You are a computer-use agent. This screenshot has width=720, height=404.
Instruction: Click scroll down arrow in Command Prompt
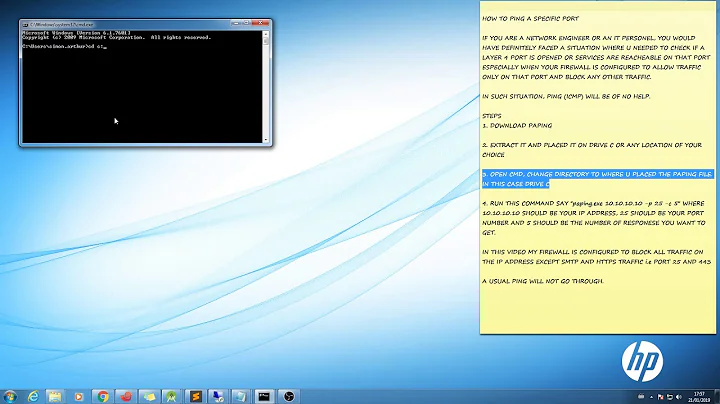click(265, 140)
